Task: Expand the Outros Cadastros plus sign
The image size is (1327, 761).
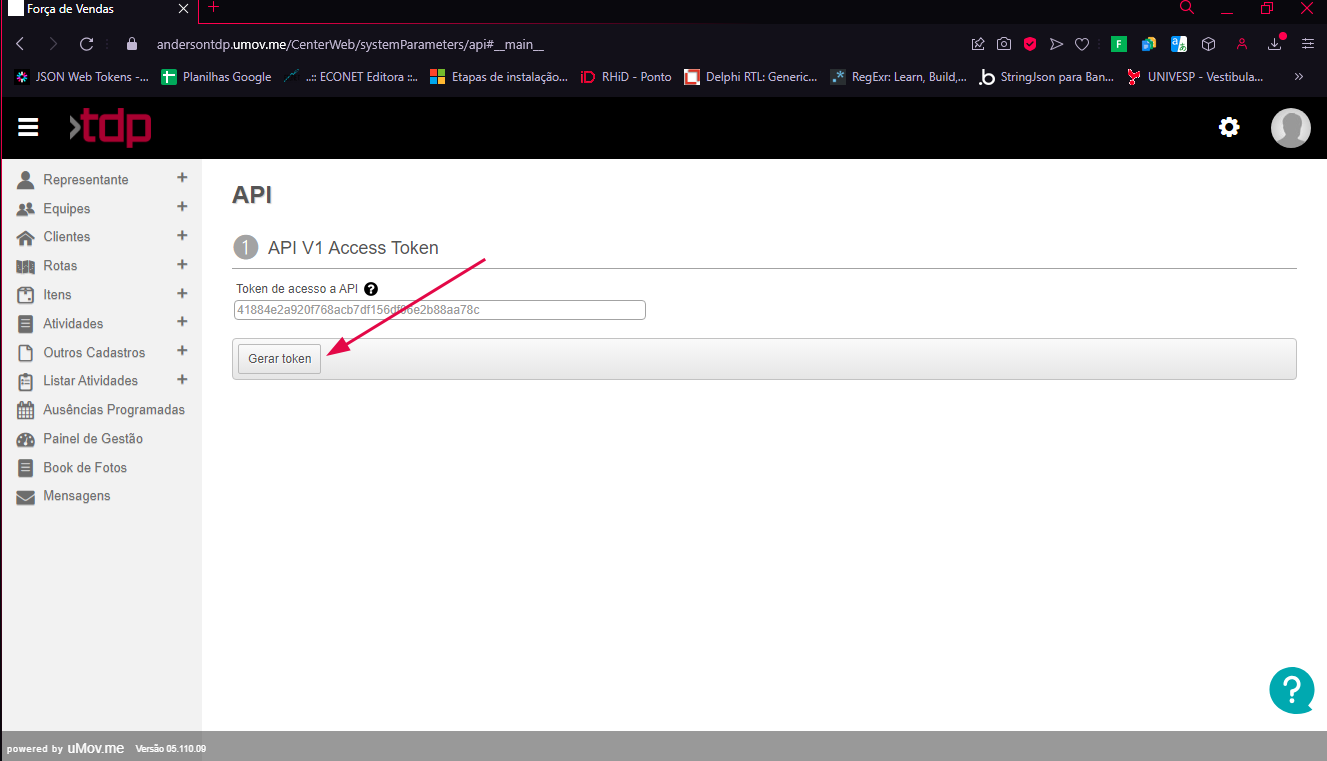Action: 182,351
